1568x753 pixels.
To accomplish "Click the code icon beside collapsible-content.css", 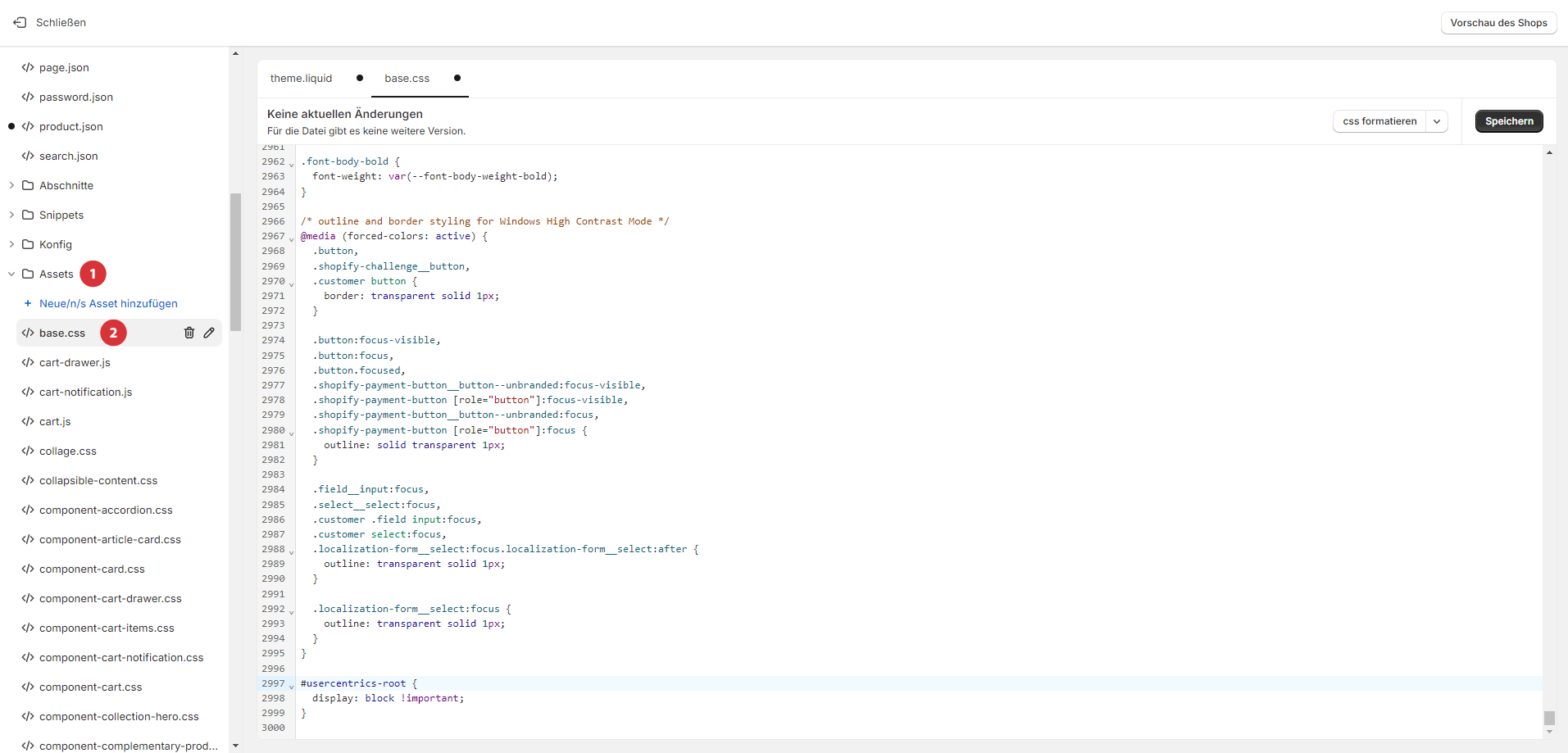I will point(28,480).
